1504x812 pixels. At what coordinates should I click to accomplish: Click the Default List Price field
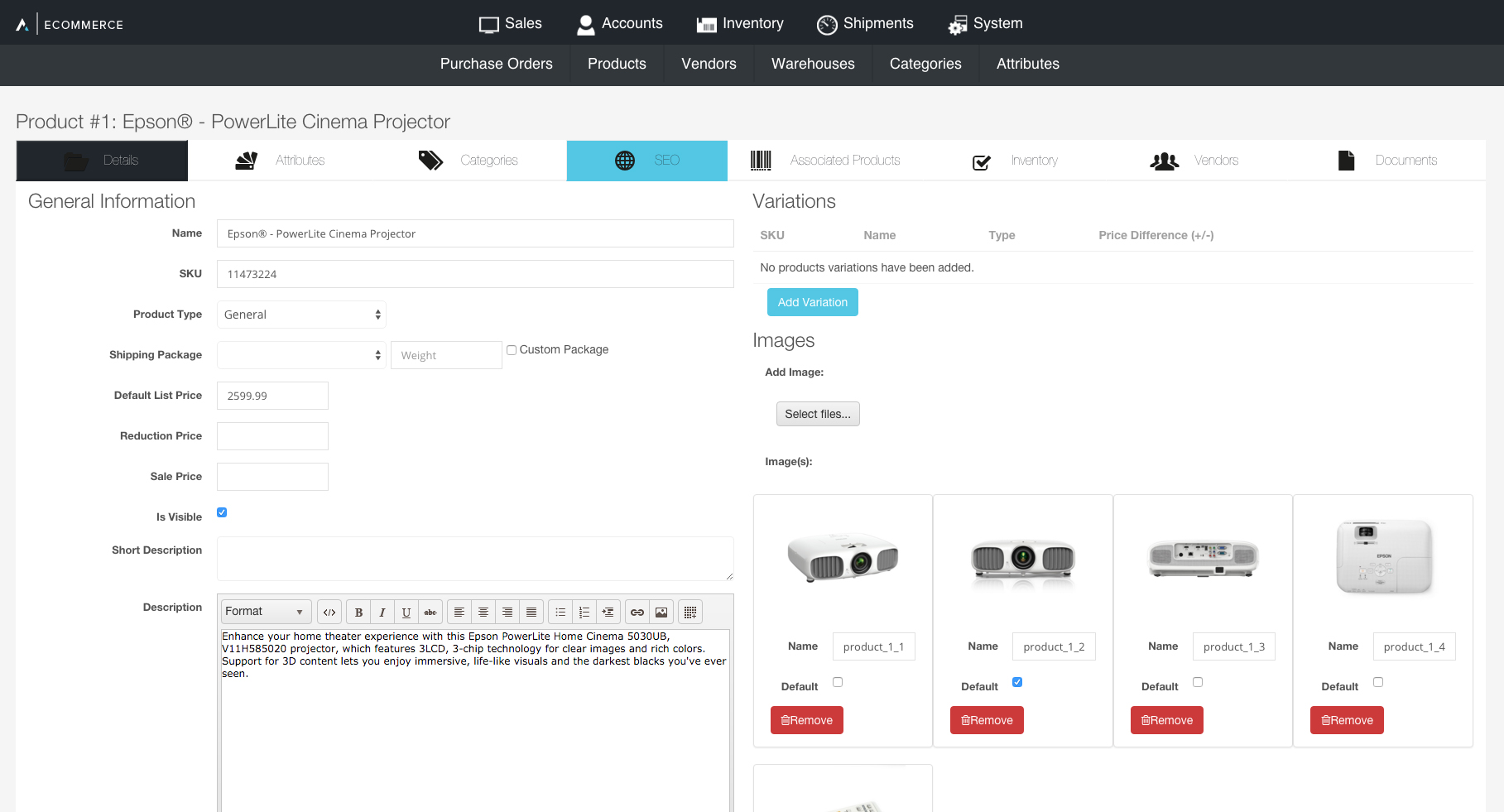coord(272,396)
